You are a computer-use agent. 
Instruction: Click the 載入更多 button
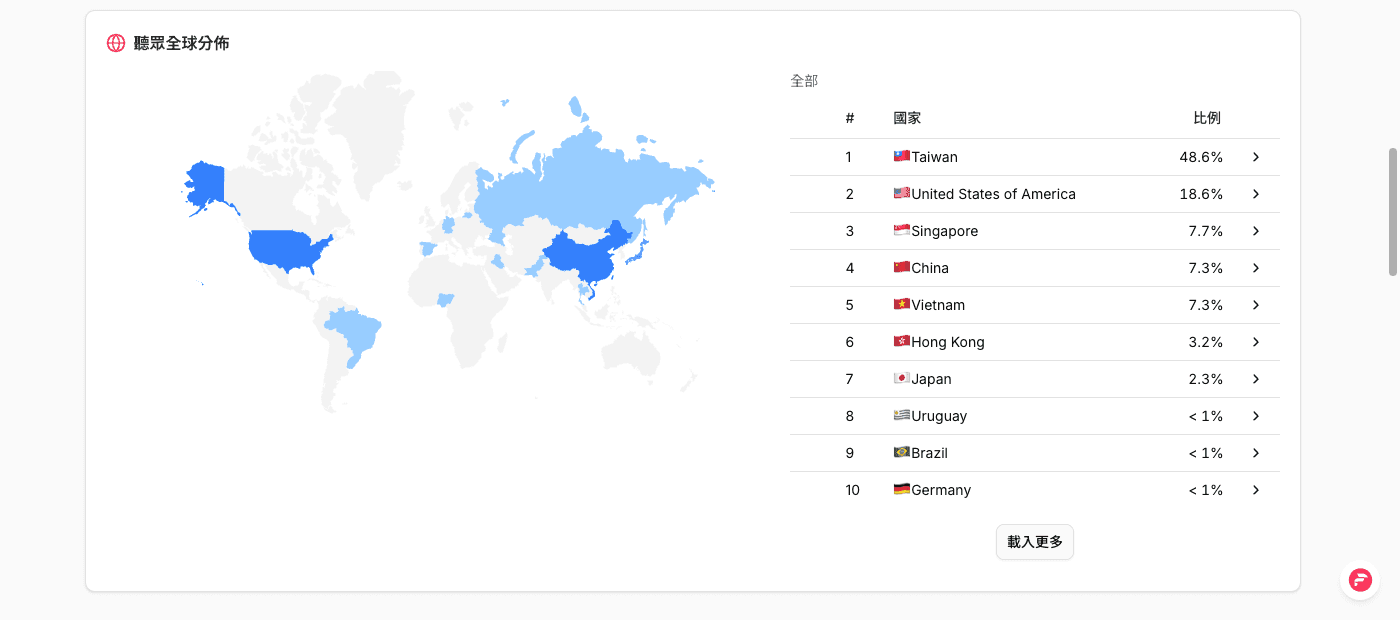(x=1035, y=542)
